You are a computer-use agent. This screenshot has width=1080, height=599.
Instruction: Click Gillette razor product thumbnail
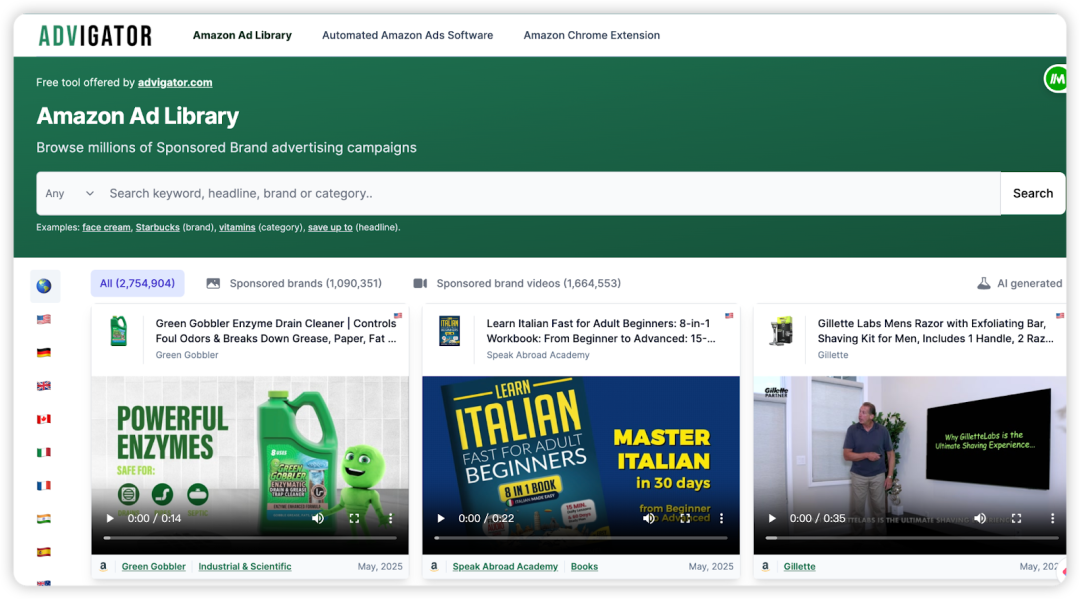pos(781,331)
